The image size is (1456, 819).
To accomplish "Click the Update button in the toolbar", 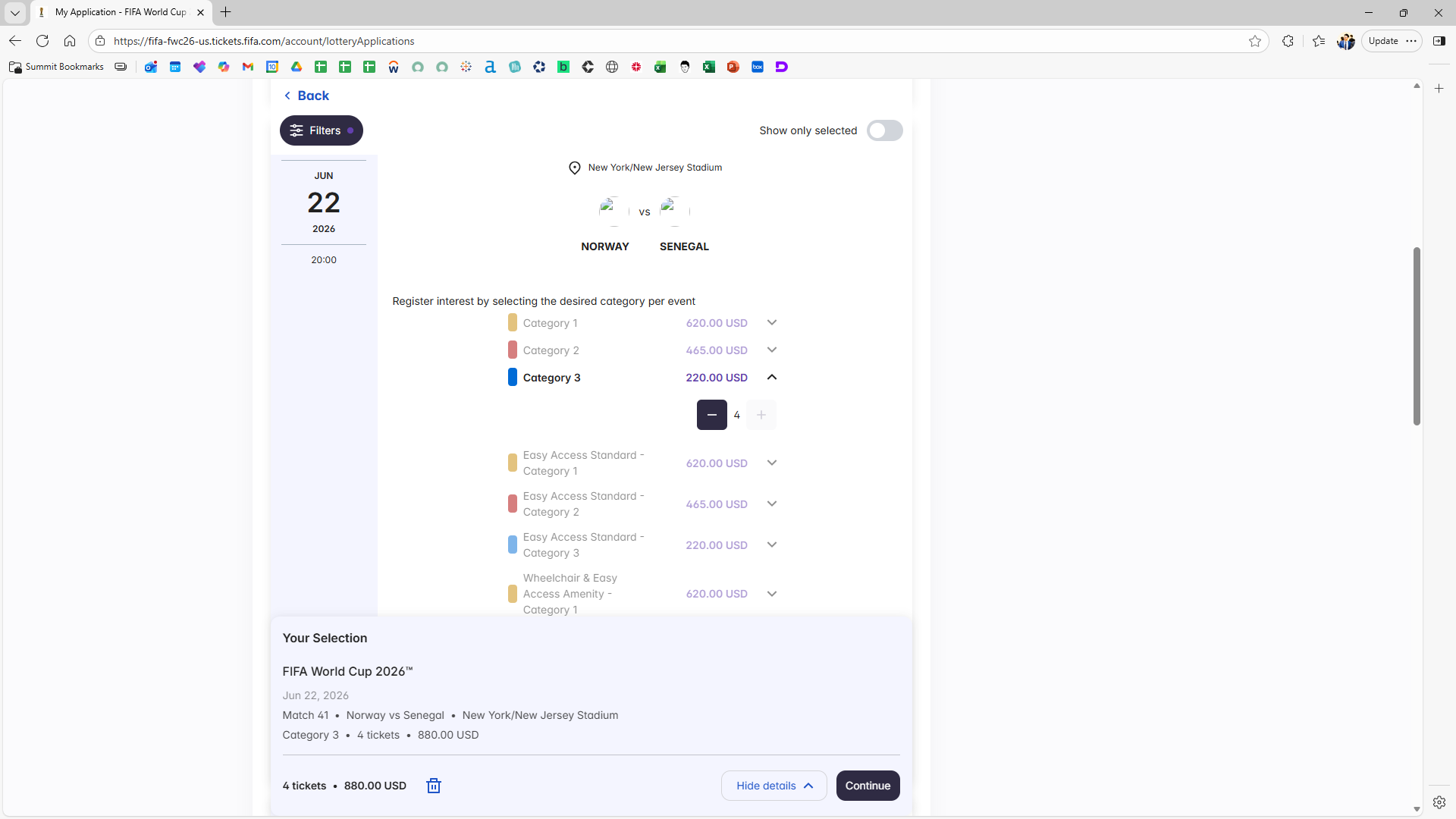I will coord(1383,41).
